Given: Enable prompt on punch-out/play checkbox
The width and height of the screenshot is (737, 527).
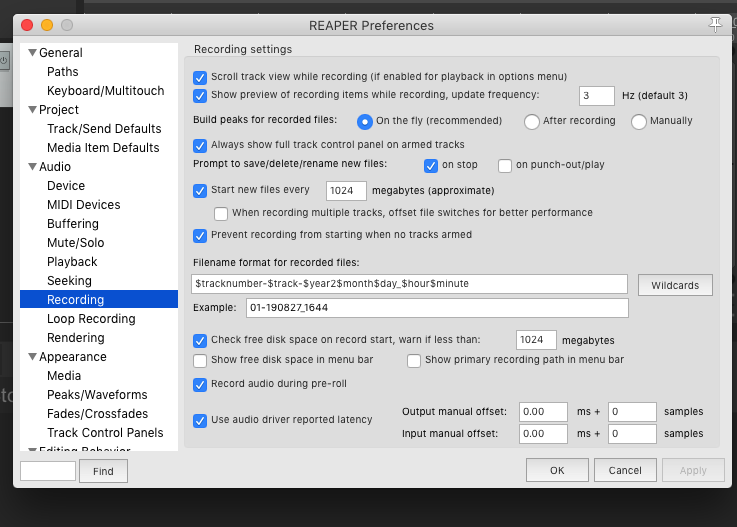Looking at the screenshot, I should click(505, 165).
